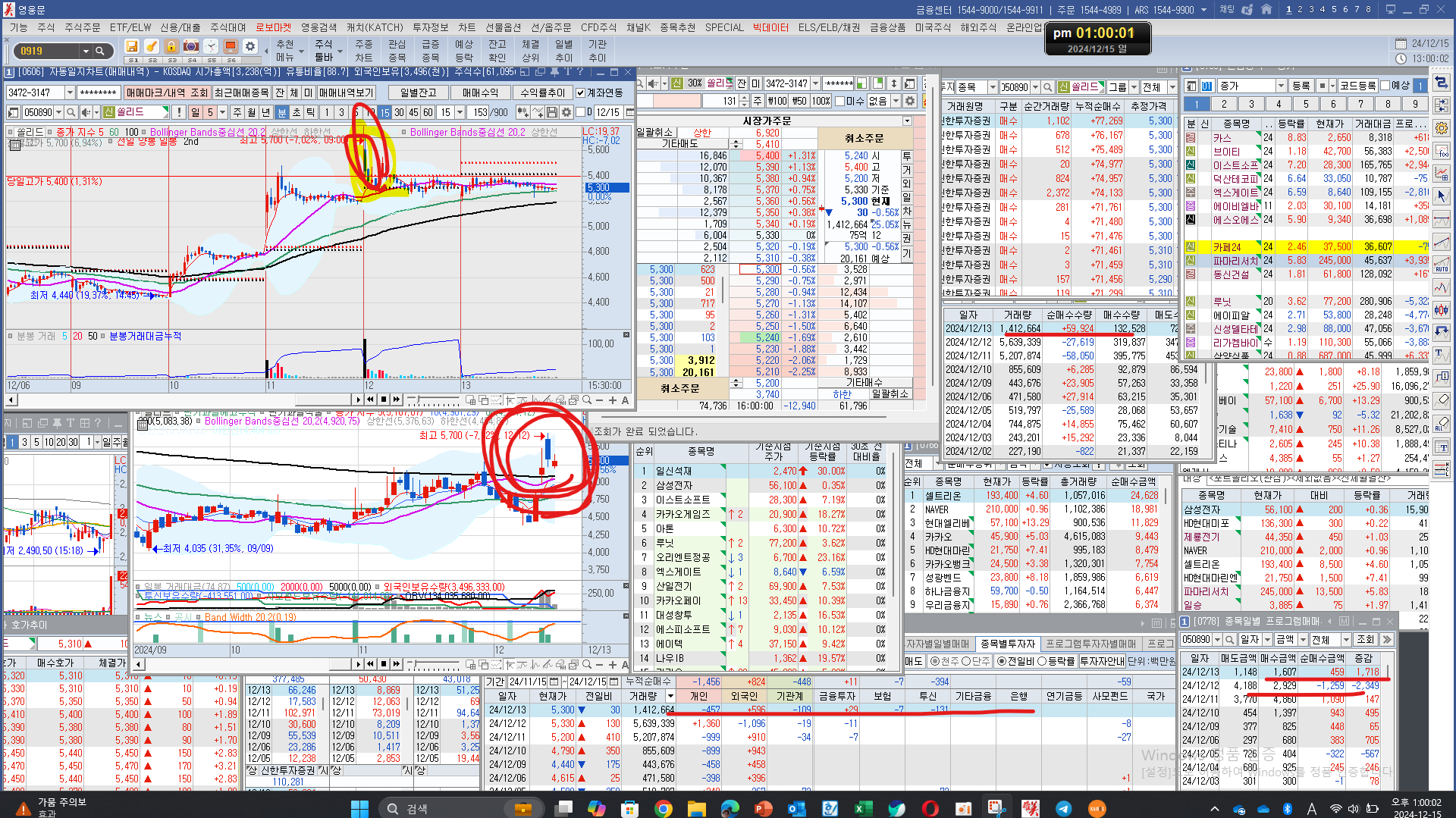The height and width of the screenshot is (818, 1456).
Task: Open account number 3472-3147 dropdown in chart window
Action: coord(70,92)
